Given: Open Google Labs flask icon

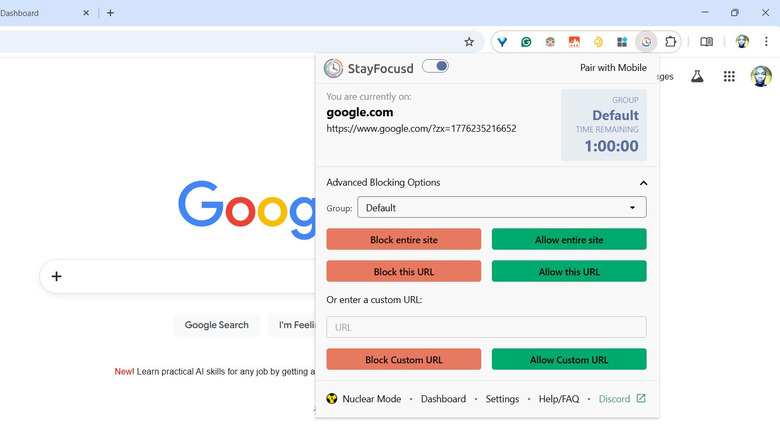Looking at the screenshot, I should pos(697,76).
